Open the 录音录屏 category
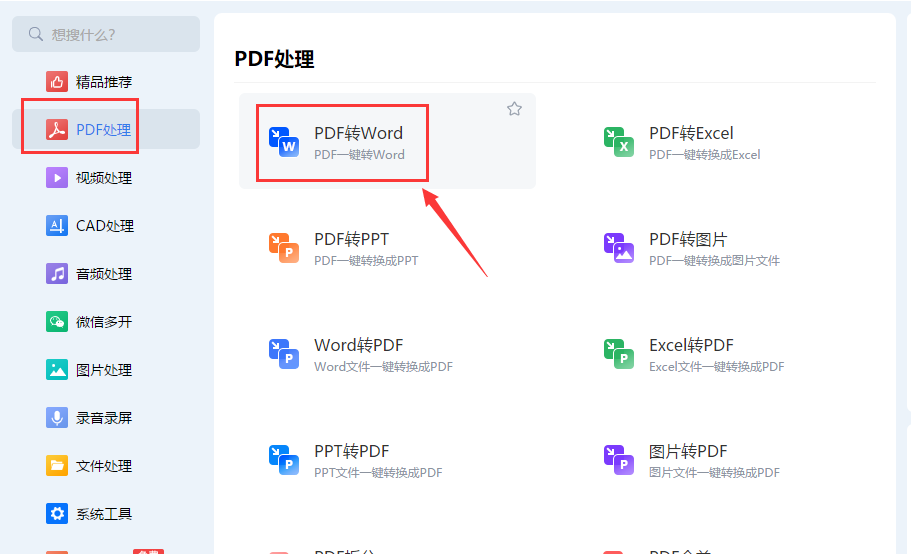911x554 pixels. tap(103, 418)
